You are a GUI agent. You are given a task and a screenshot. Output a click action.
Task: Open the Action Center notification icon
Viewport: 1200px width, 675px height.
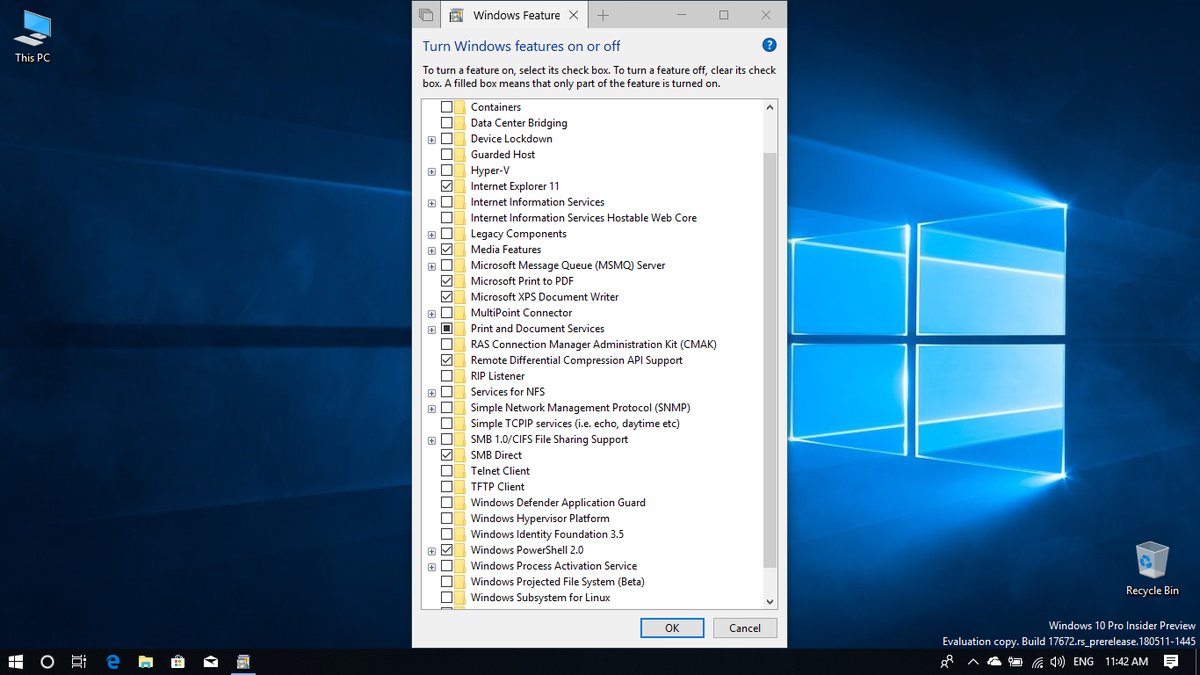[x=1170, y=662]
